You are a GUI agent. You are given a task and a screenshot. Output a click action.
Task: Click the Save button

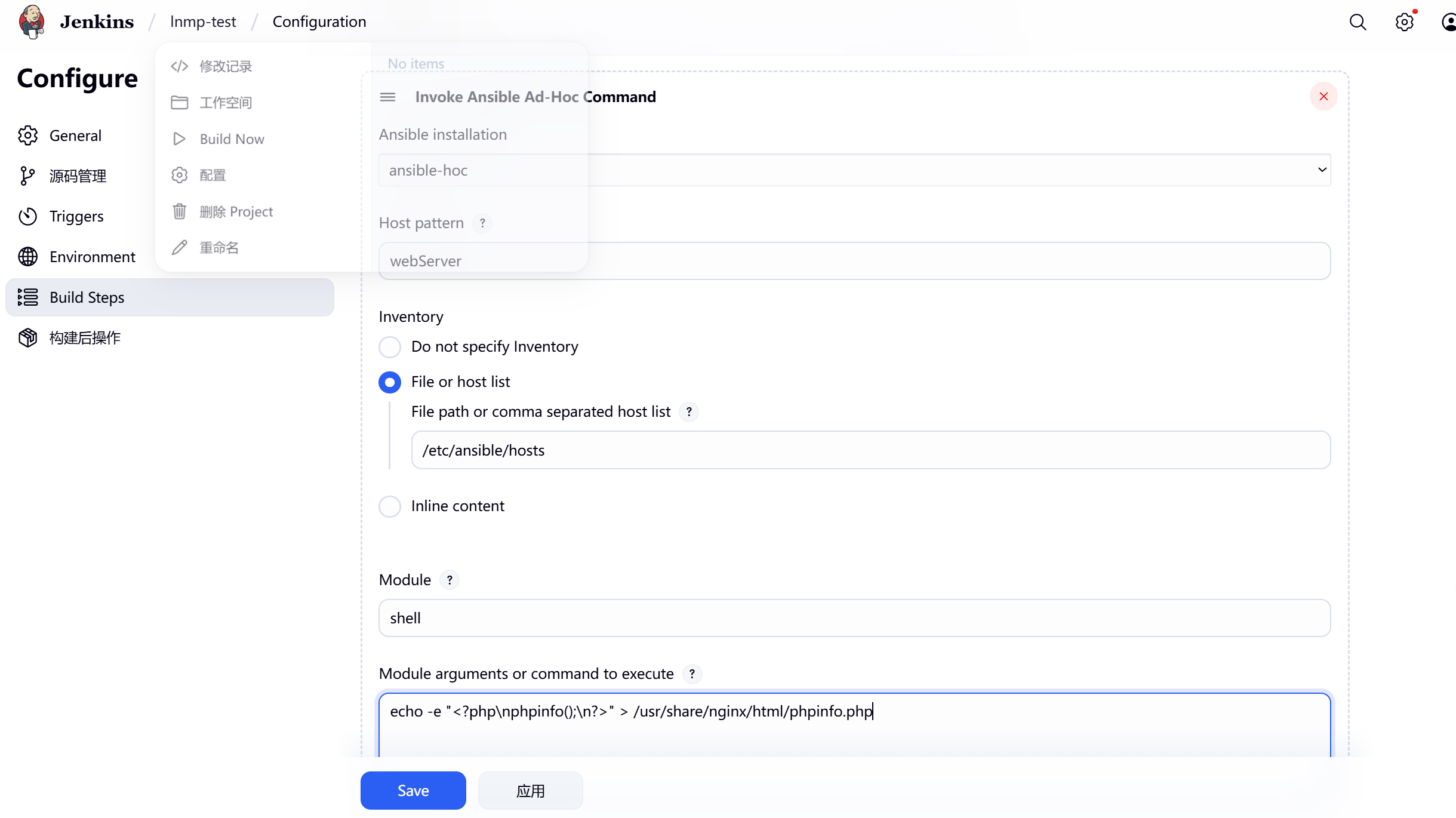click(413, 791)
